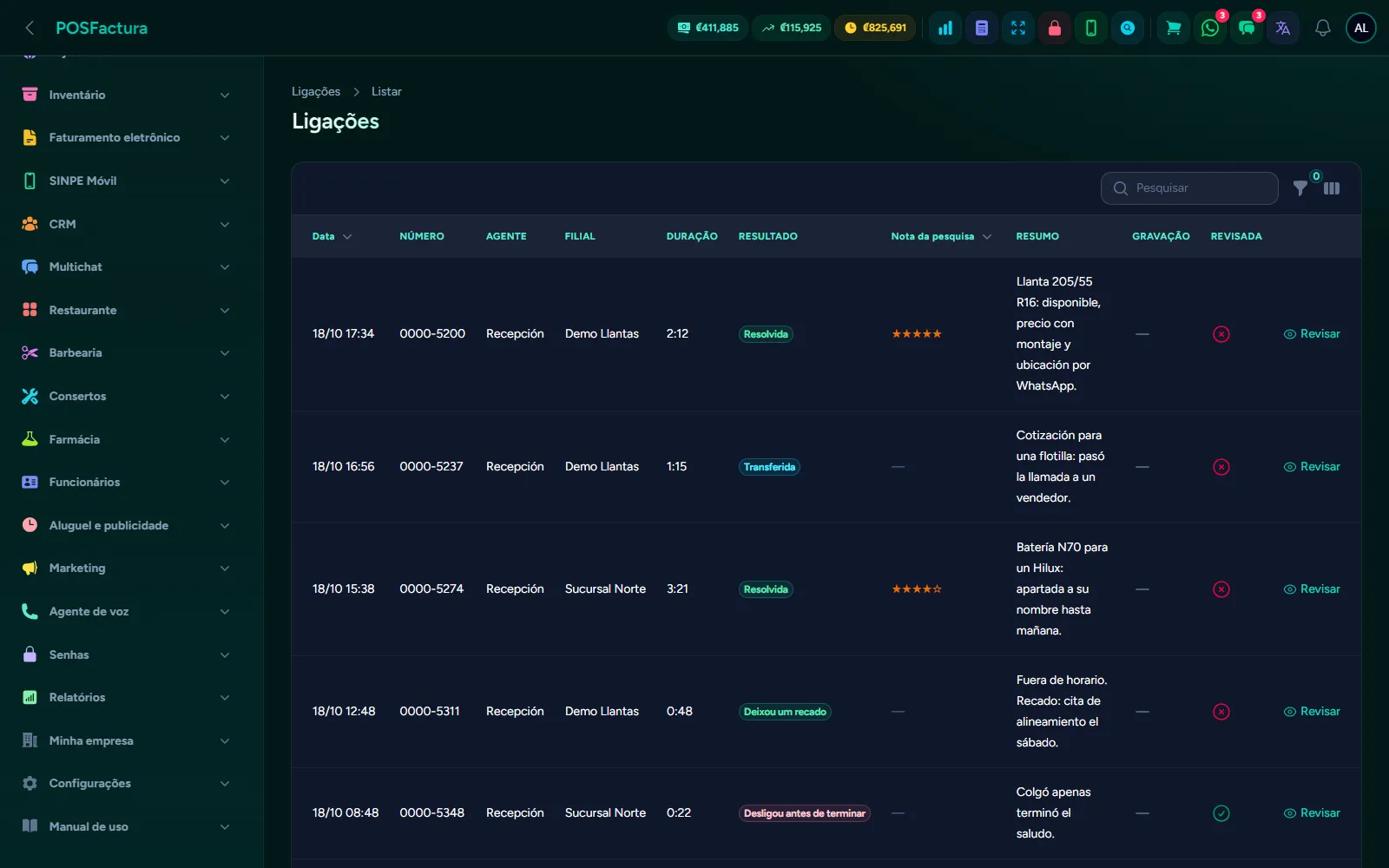
Task: Open the green chat bubbles icon
Action: coord(1247,28)
